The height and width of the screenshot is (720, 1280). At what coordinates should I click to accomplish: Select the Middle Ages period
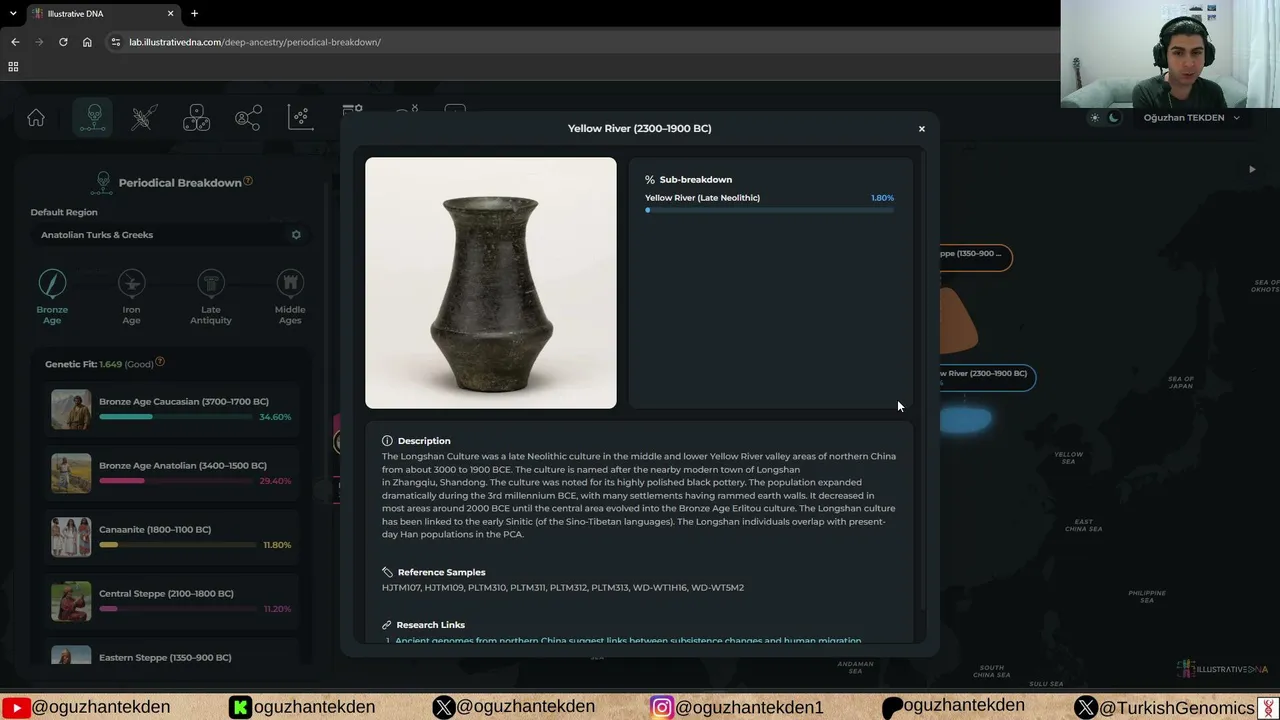[x=290, y=297]
